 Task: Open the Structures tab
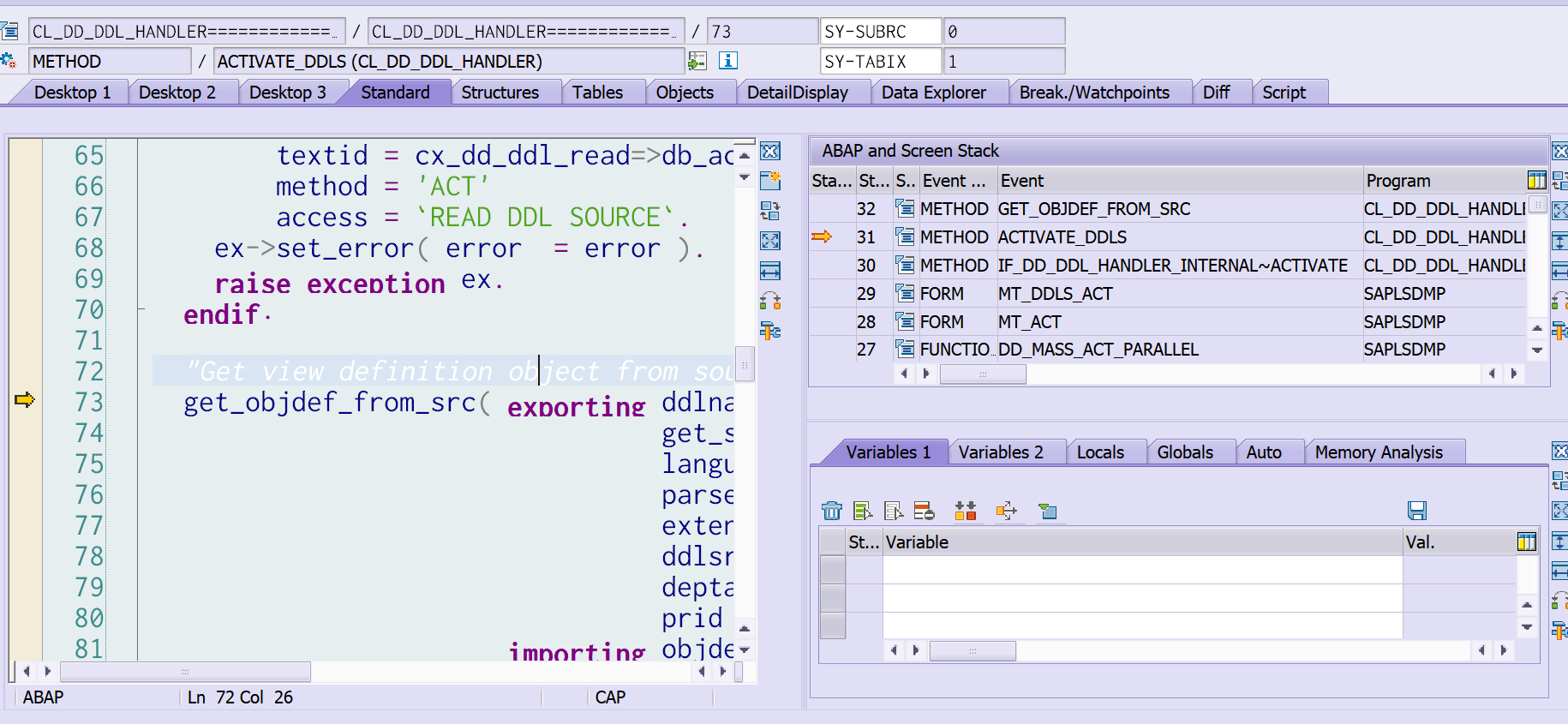(500, 93)
